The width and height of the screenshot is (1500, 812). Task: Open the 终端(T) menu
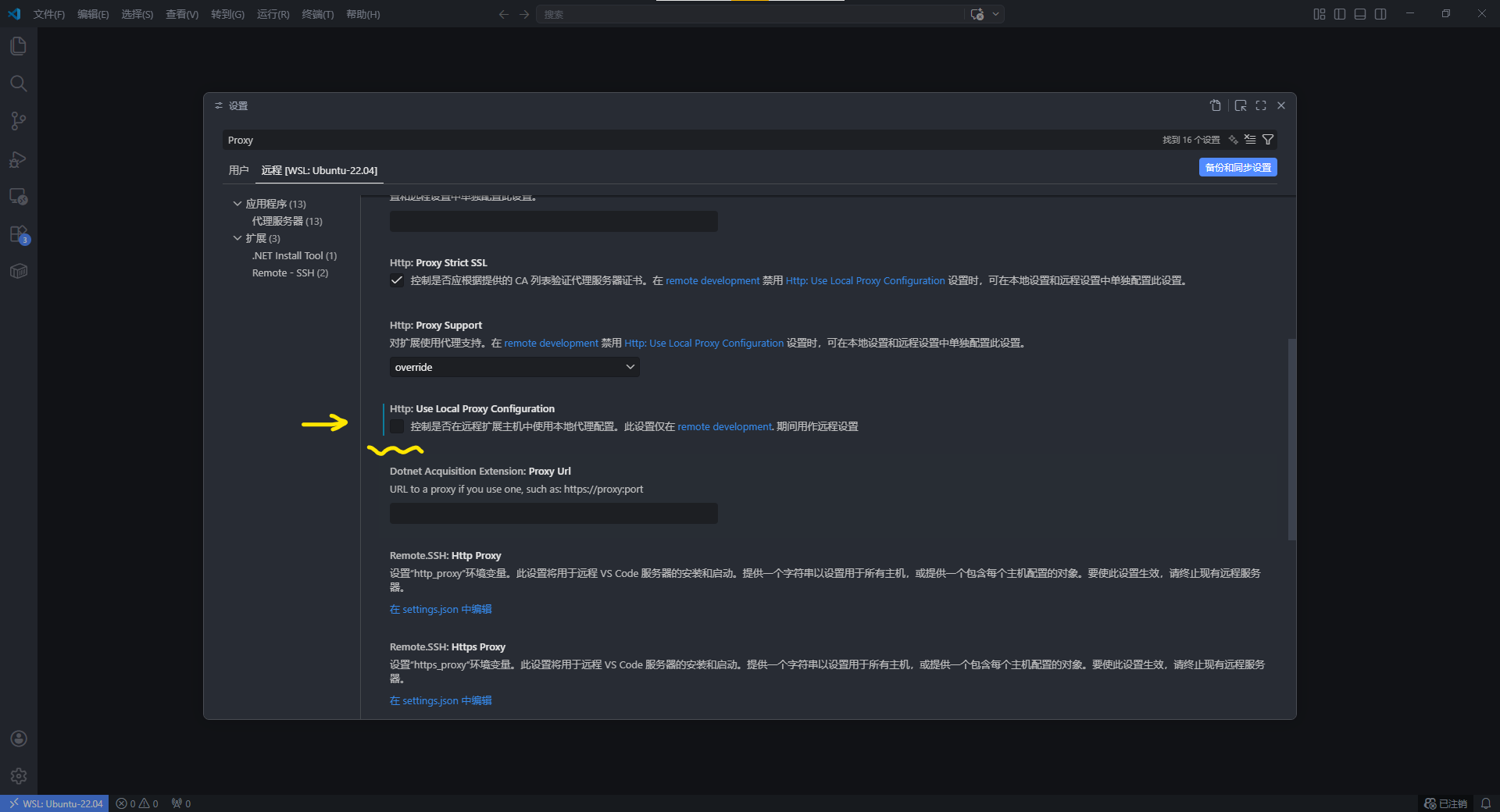click(317, 14)
